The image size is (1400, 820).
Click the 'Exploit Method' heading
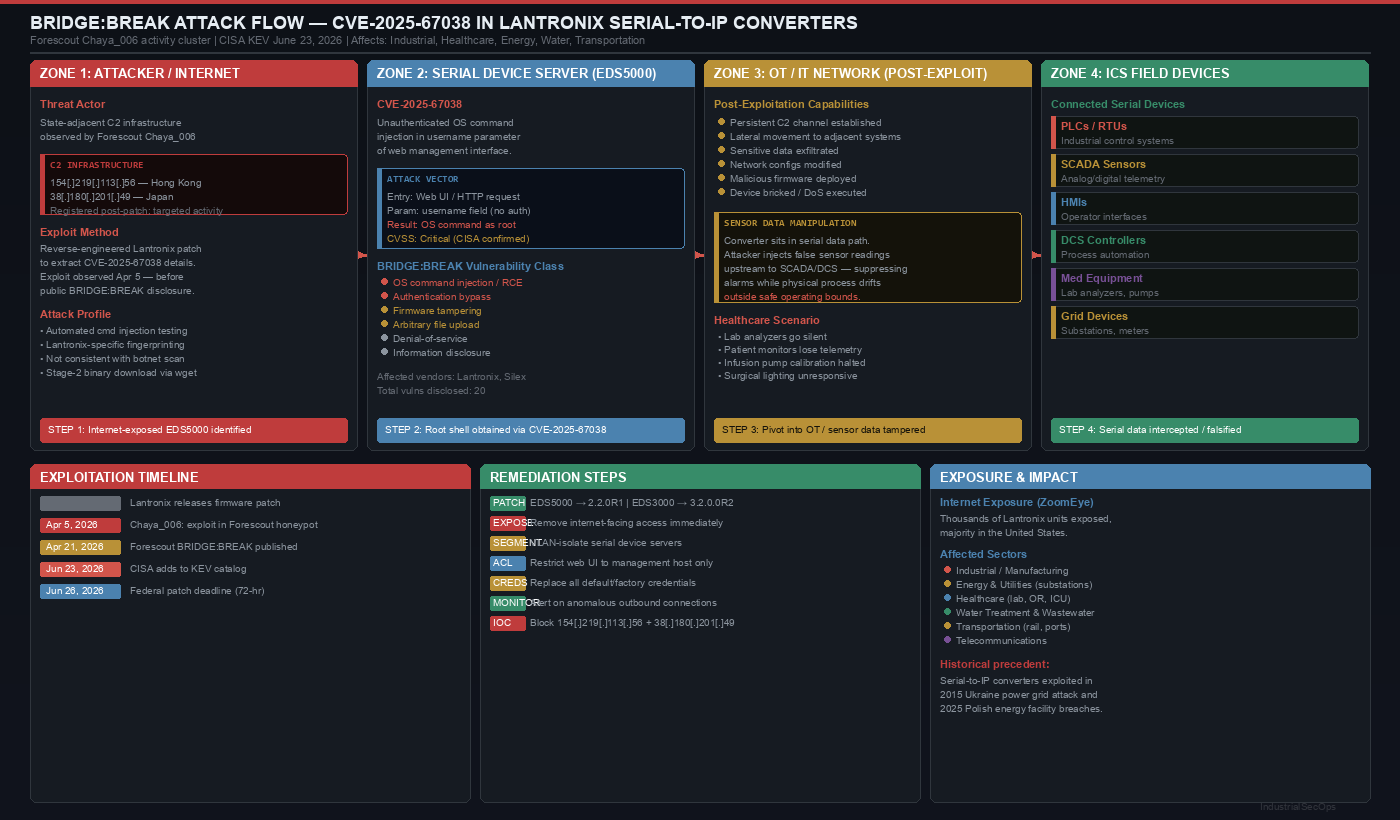(x=79, y=232)
